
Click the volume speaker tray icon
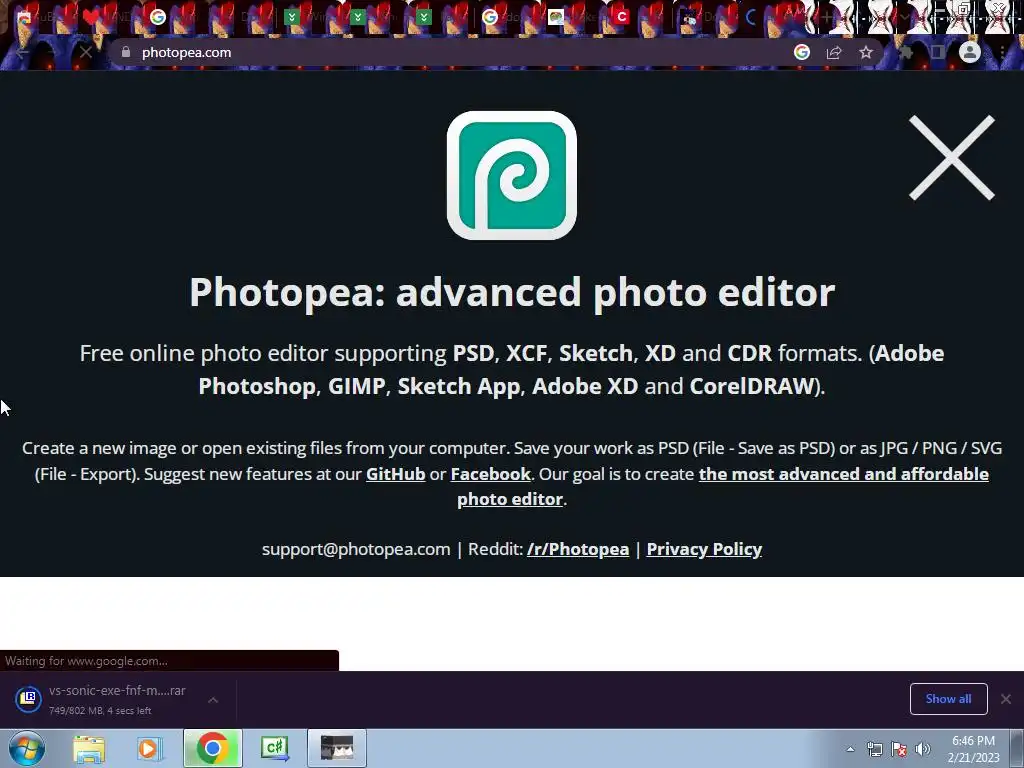[922, 749]
